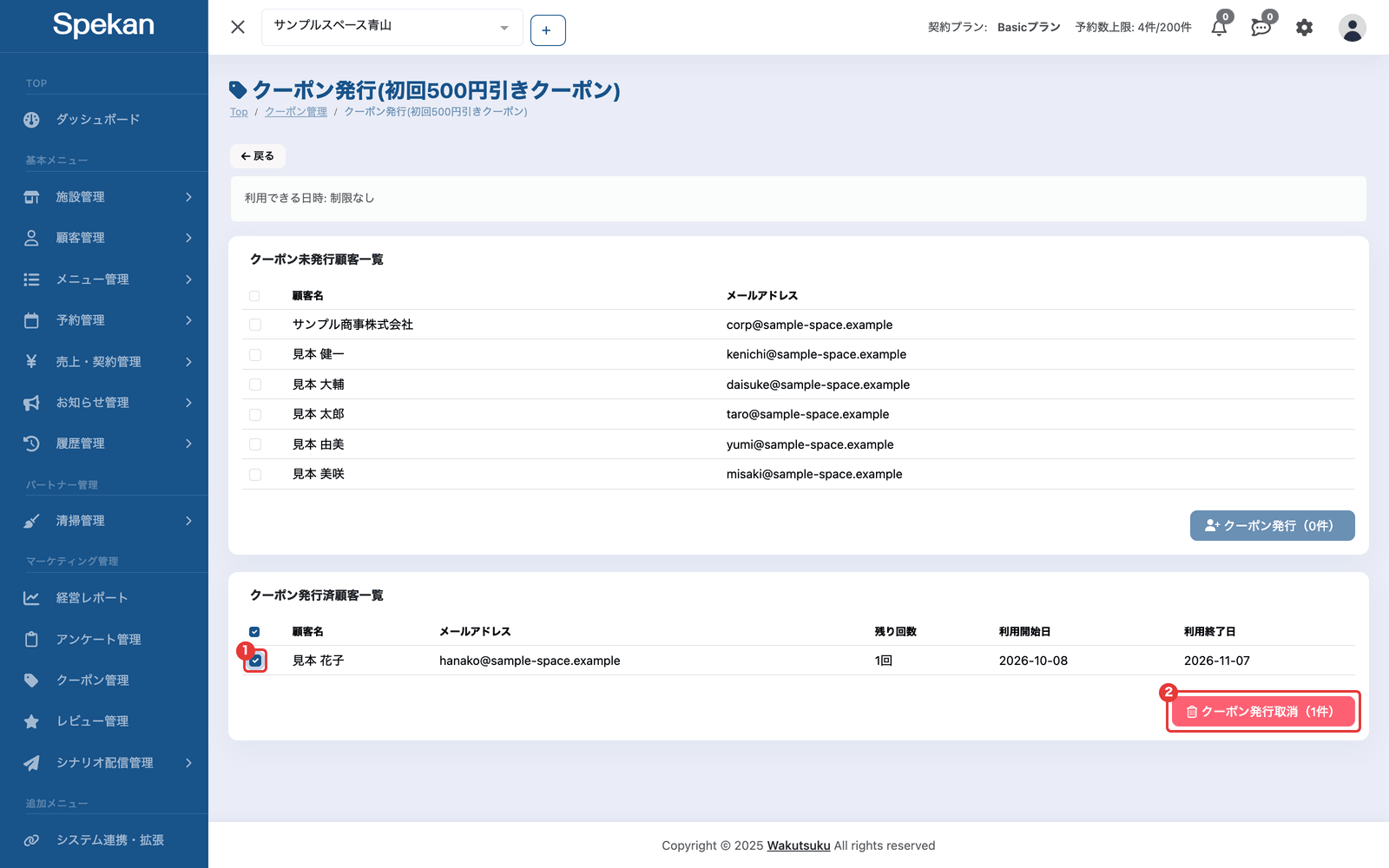The height and width of the screenshot is (868, 1389).
Task: Click the クーポン発行取消（1件）button
Action: [1263, 712]
